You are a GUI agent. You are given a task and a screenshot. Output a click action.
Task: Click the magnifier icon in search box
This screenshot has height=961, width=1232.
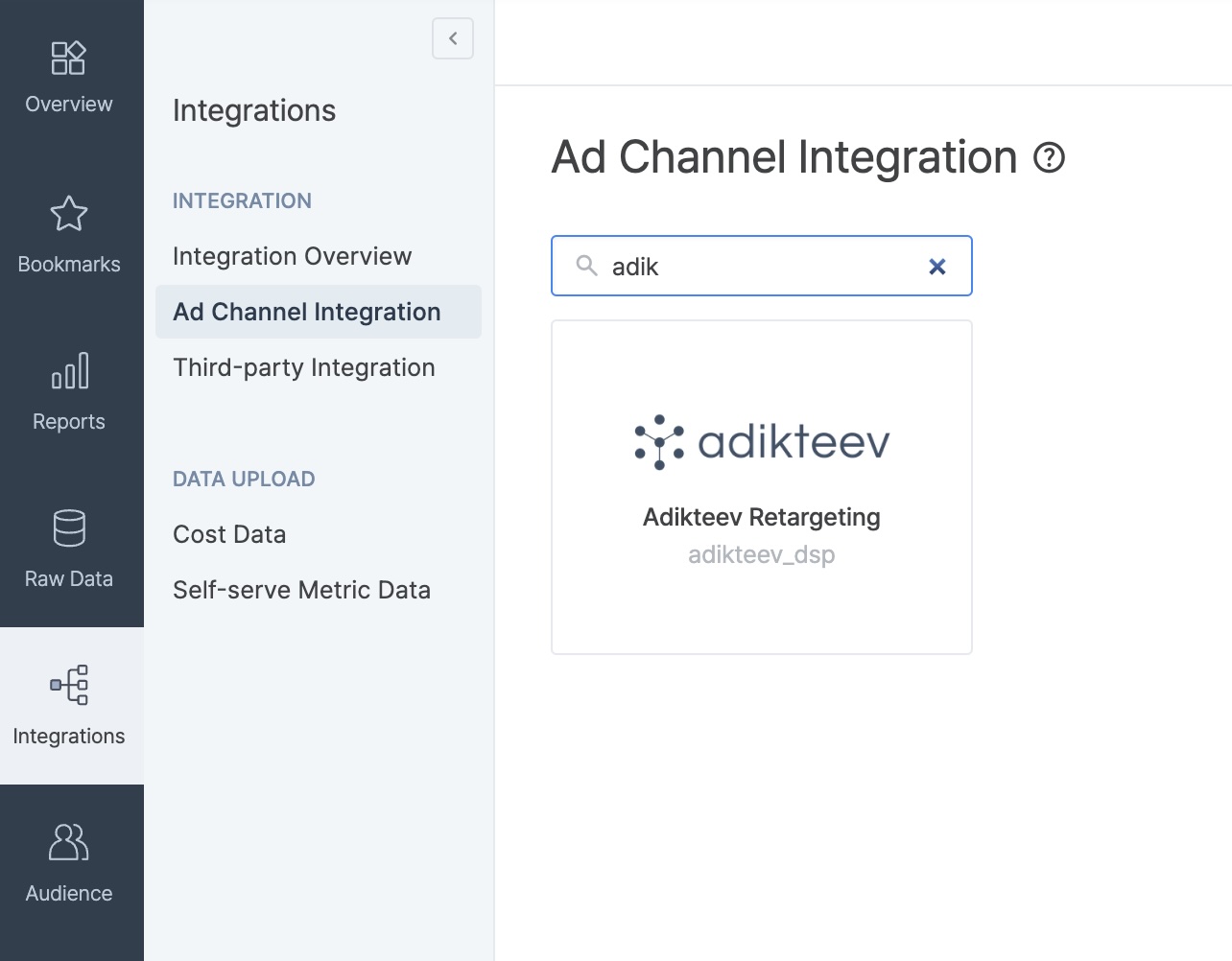click(x=586, y=266)
